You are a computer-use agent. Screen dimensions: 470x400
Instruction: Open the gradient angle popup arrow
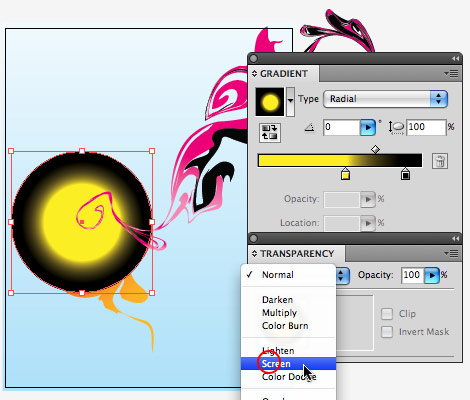[x=368, y=127]
